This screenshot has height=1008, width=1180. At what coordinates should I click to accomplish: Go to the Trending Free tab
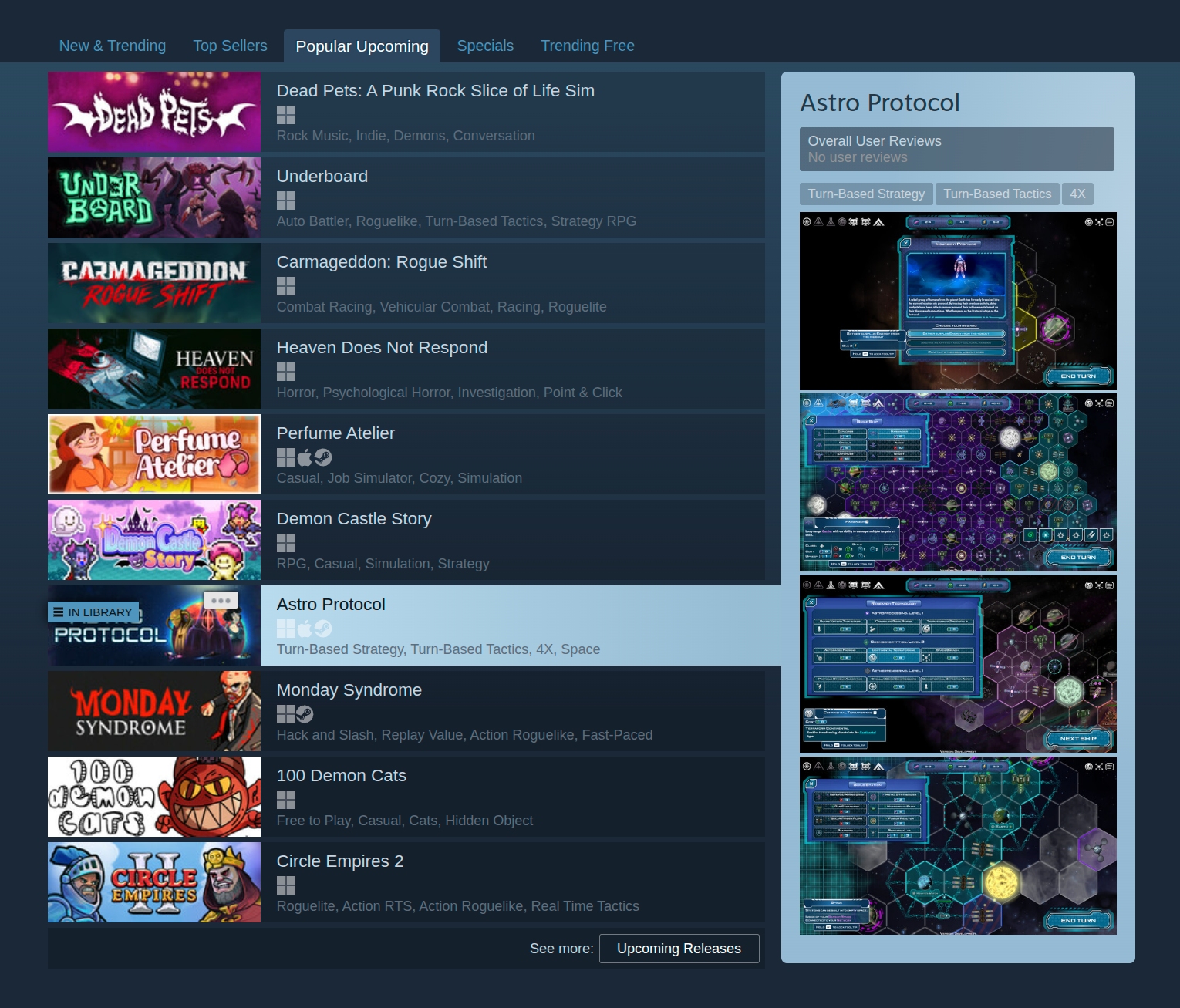(587, 46)
